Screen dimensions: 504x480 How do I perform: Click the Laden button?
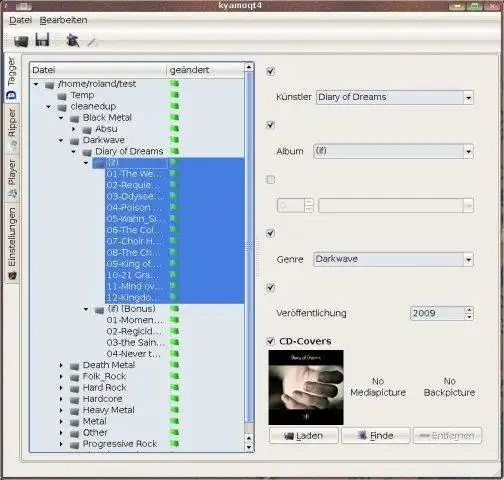[304, 436]
